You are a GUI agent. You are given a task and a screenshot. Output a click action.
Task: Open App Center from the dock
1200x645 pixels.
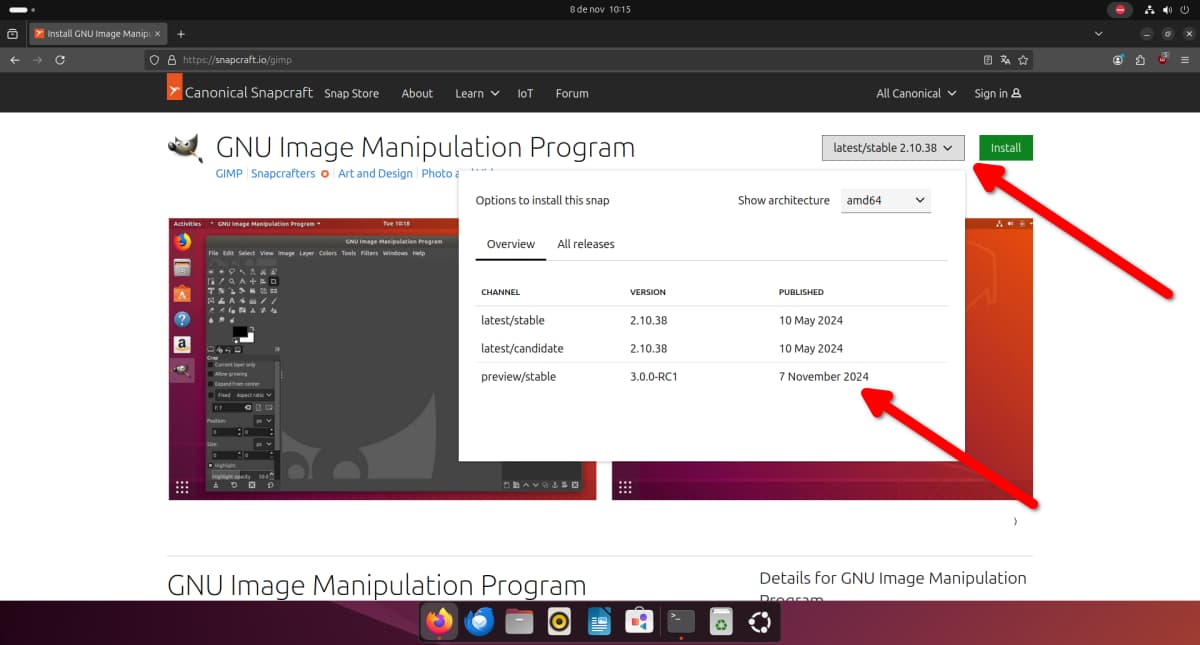pos(640,622)
